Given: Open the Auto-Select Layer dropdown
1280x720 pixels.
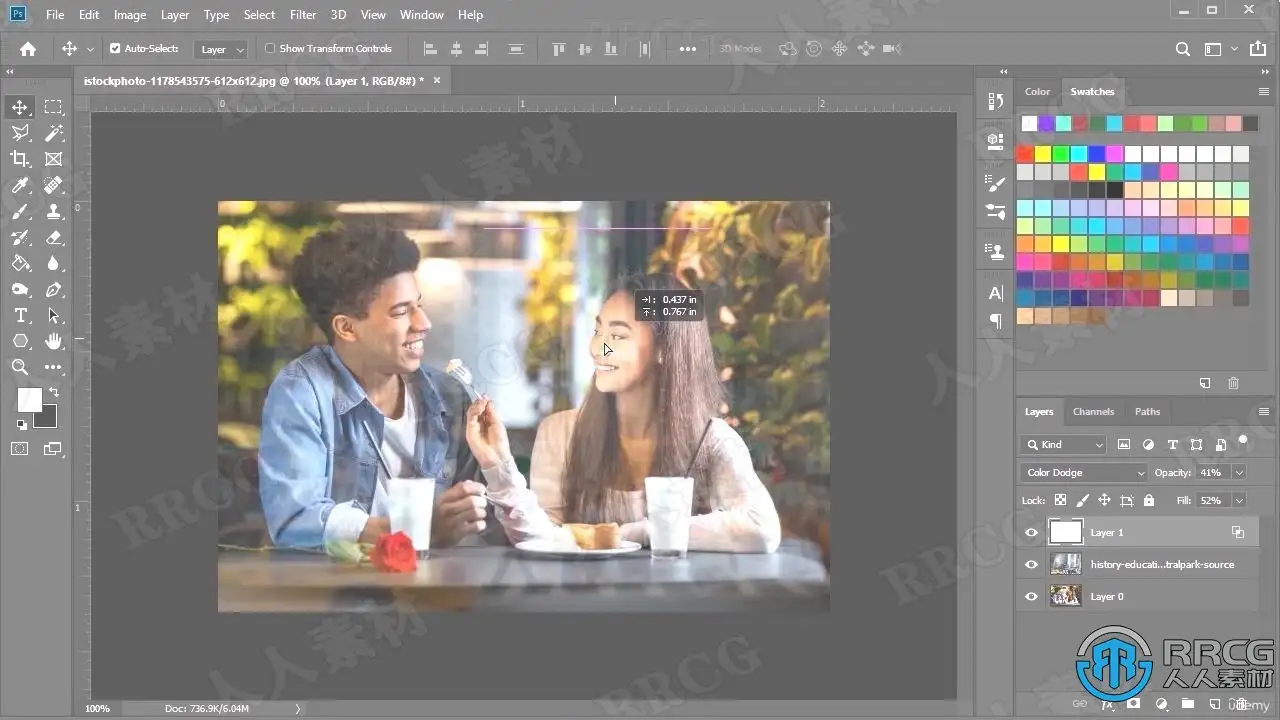Looking at the screenshot, I should pyautogui.click(x=221, y=49).
